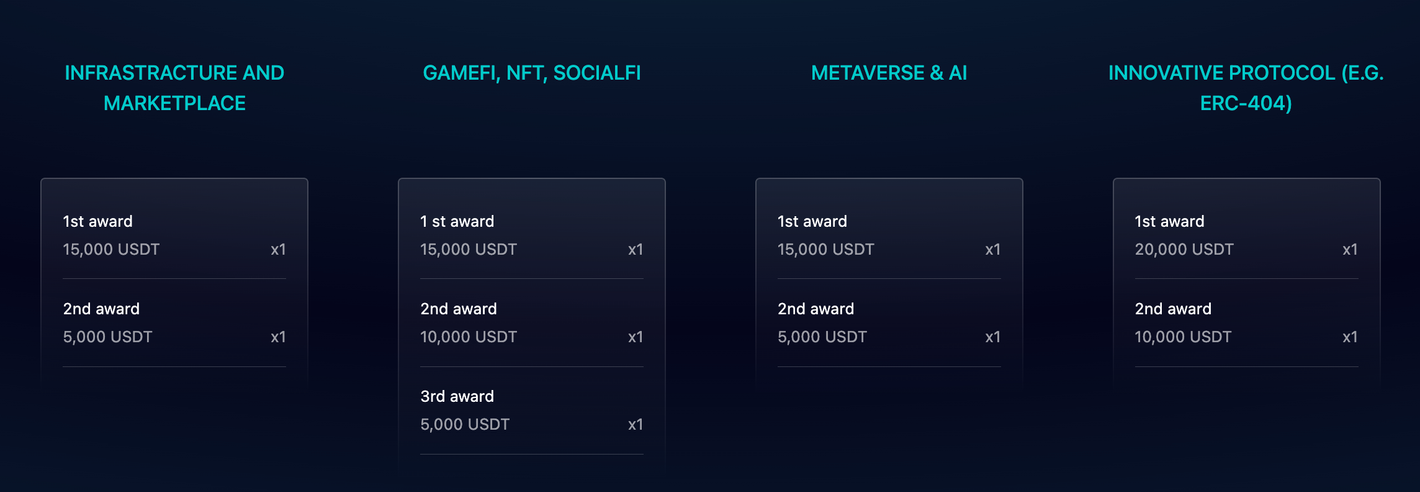Image resolution: width=1420 pixels, height=492 pixels.
Task: Click the 3rd award label in GameFi card
Action: coord(458,397)
